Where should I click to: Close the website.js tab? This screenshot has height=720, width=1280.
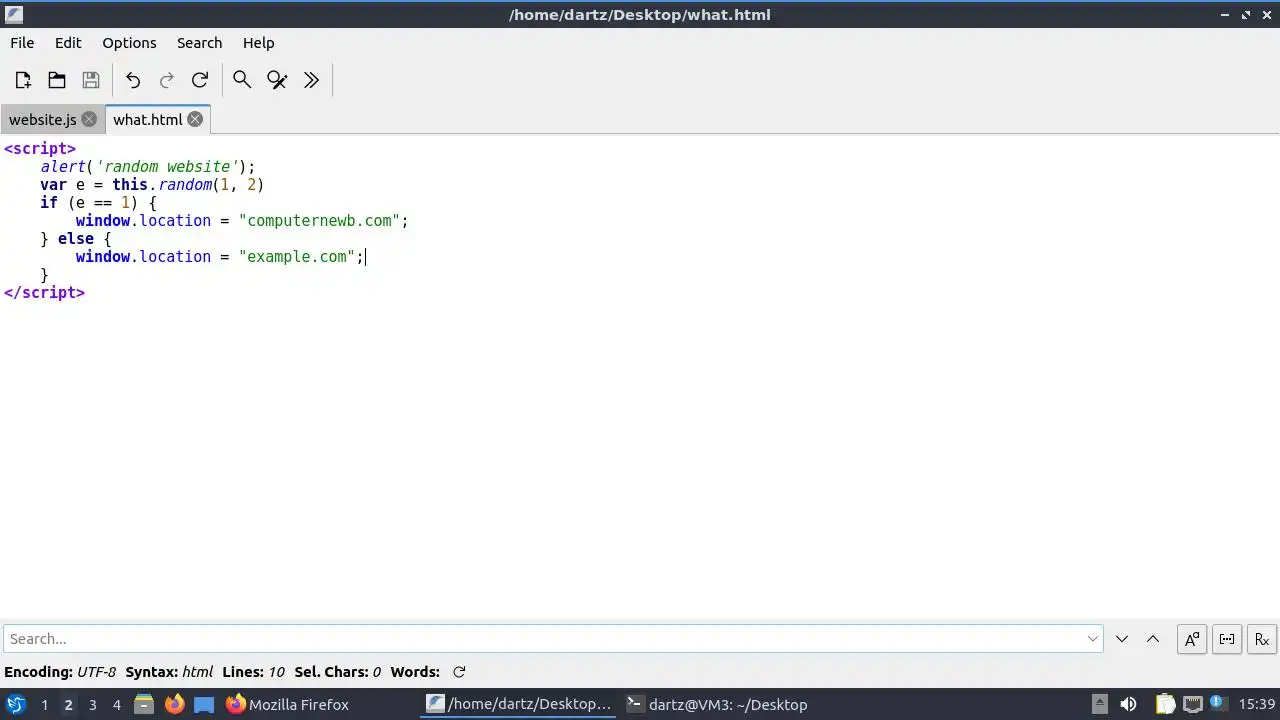pos(89,119)
